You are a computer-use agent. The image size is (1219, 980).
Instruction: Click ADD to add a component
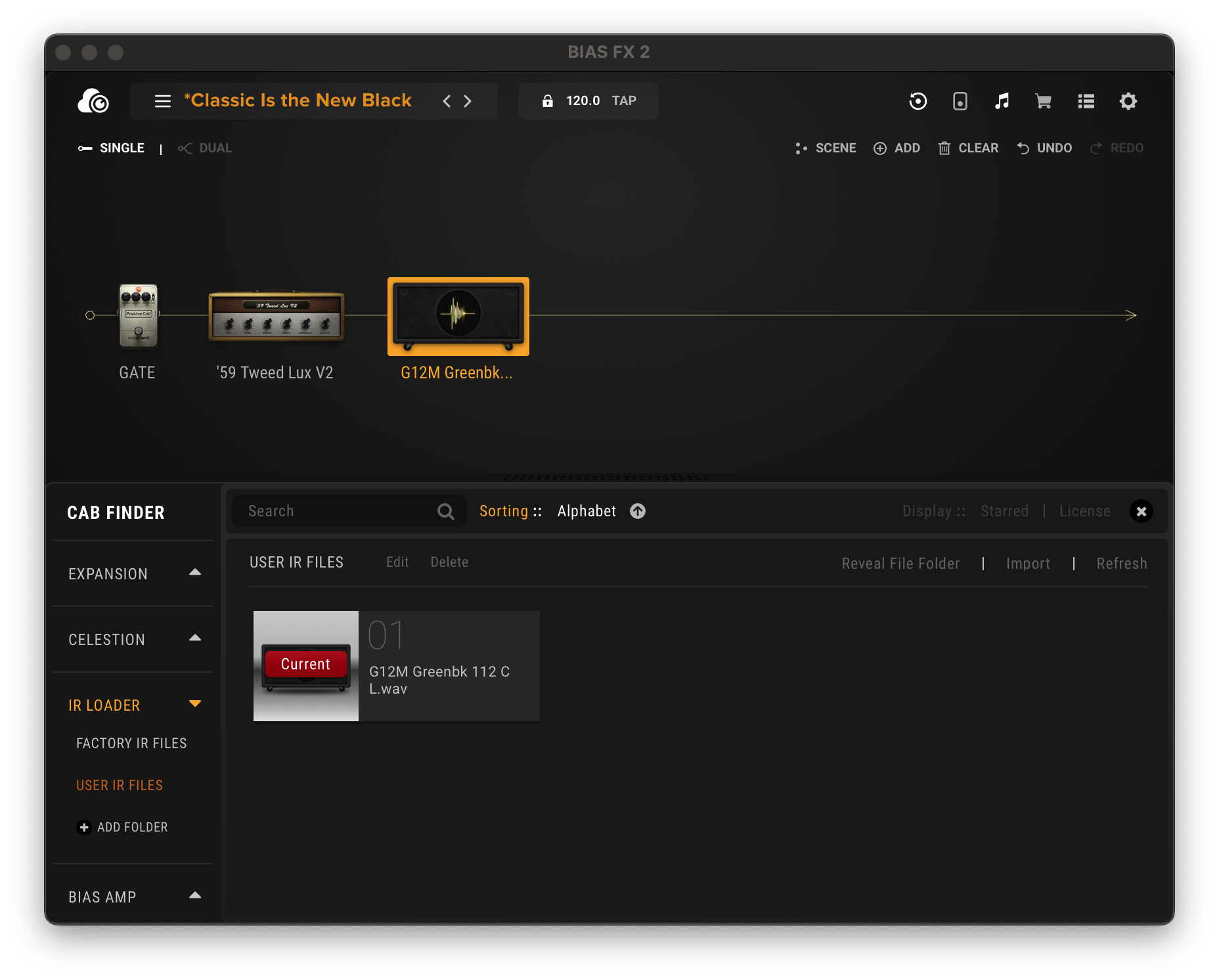pos(897,148)
